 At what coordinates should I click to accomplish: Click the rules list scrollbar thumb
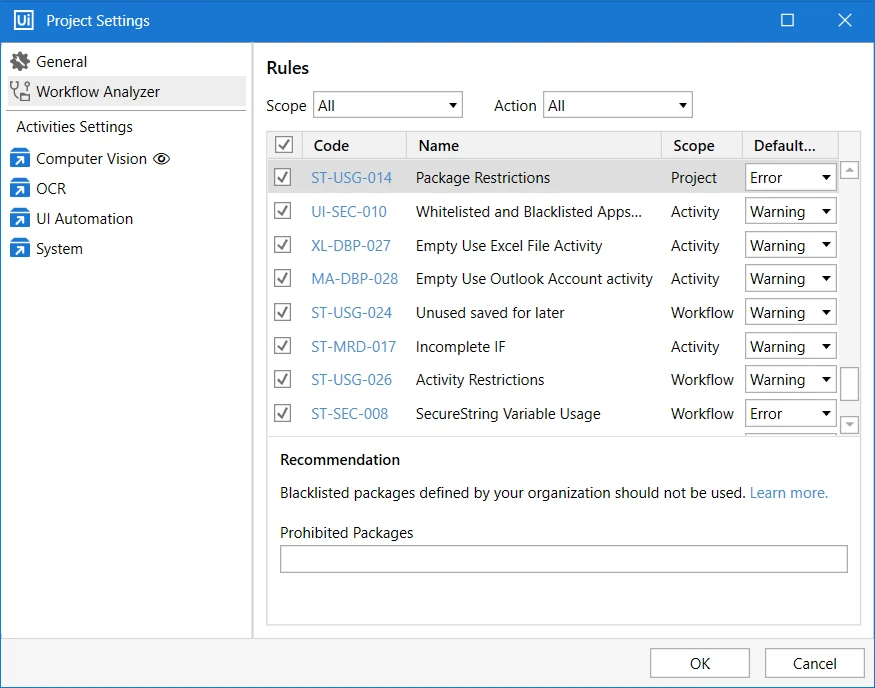[x=849, y=383]
